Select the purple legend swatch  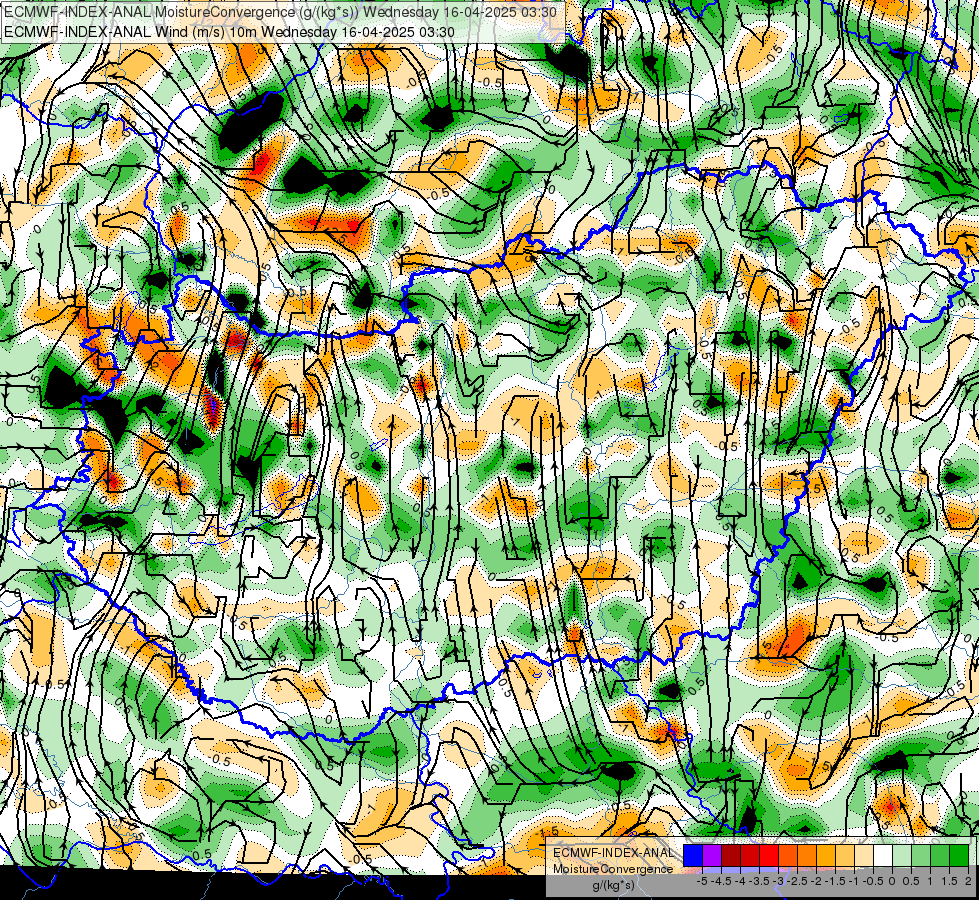click(712, 856)
